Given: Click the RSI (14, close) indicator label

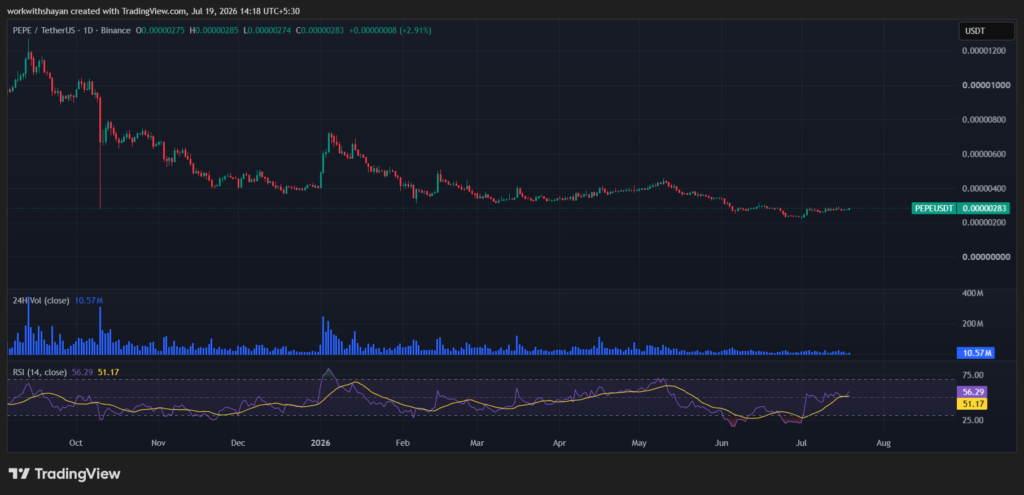Looking at the screenshot, I should click(40, 372).
